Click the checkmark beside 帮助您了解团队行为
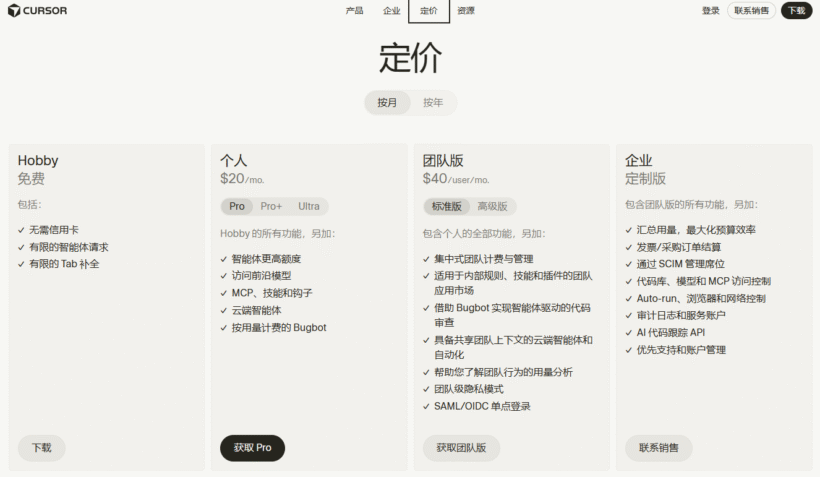 coord(426,372)
